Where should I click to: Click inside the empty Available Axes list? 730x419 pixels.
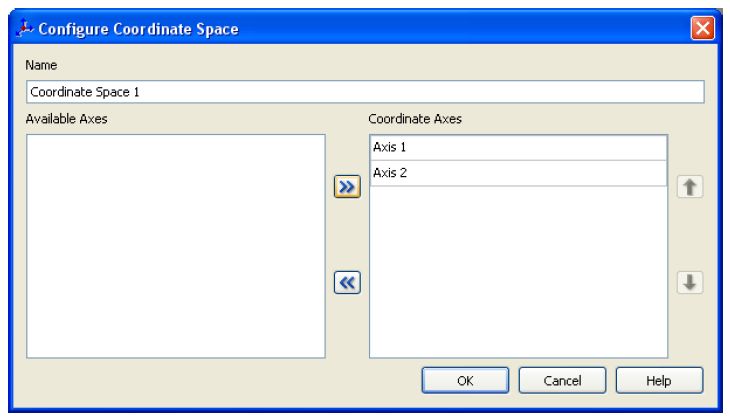pyautogui.click(x=175, y=245)
